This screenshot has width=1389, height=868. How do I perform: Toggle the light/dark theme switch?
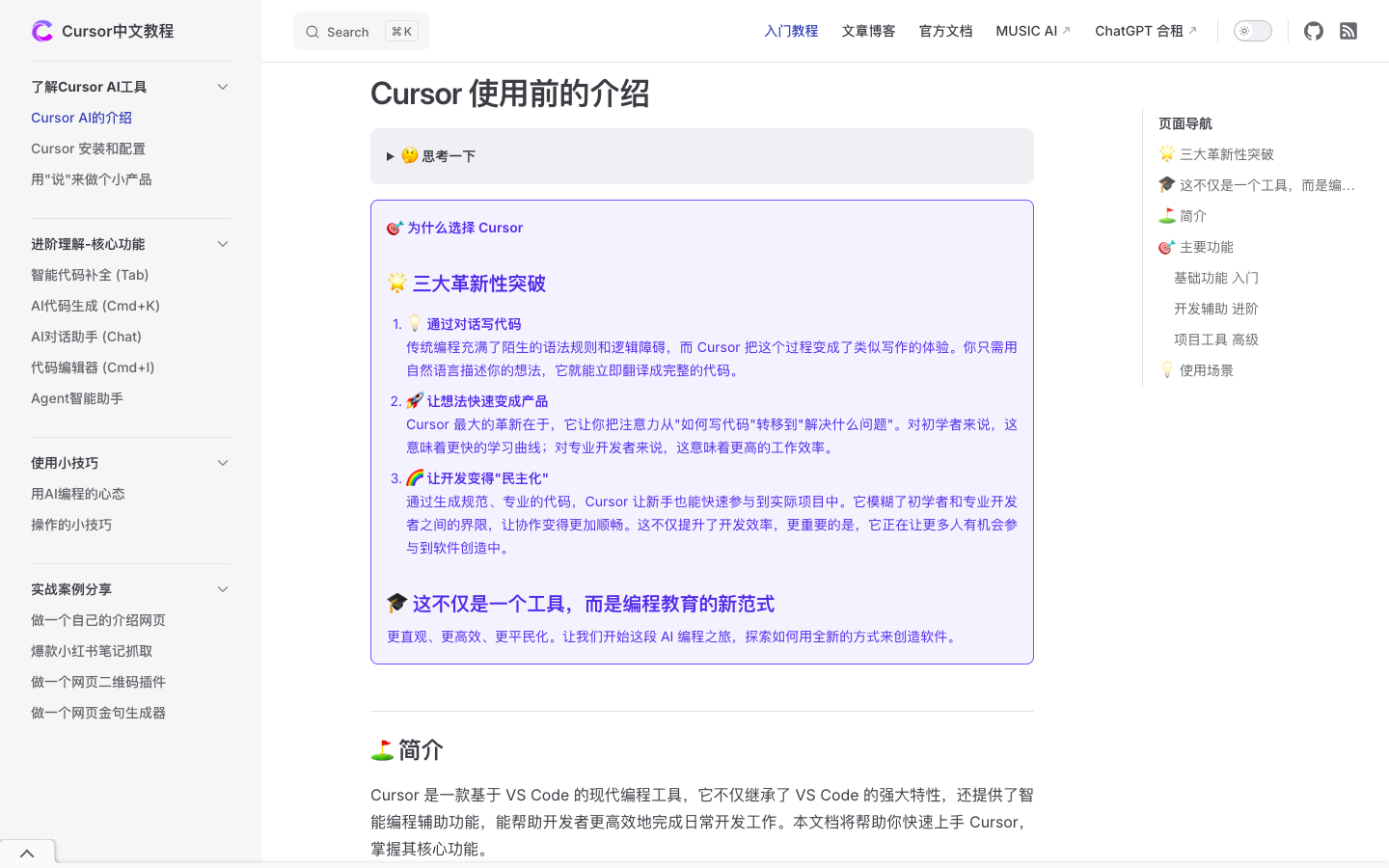point(1253,31)
